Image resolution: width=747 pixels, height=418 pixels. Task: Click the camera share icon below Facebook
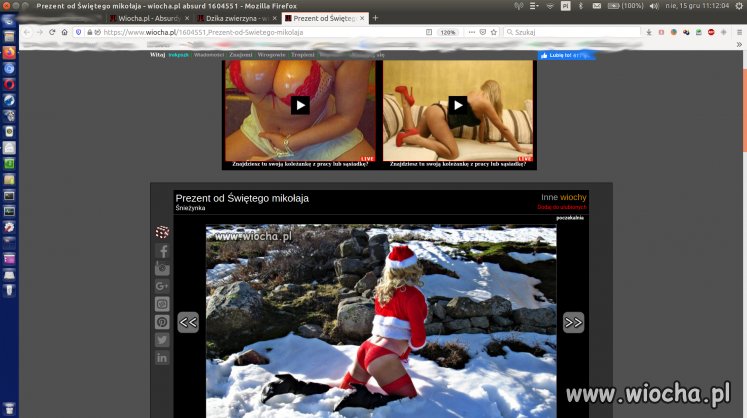click(162, 268)
